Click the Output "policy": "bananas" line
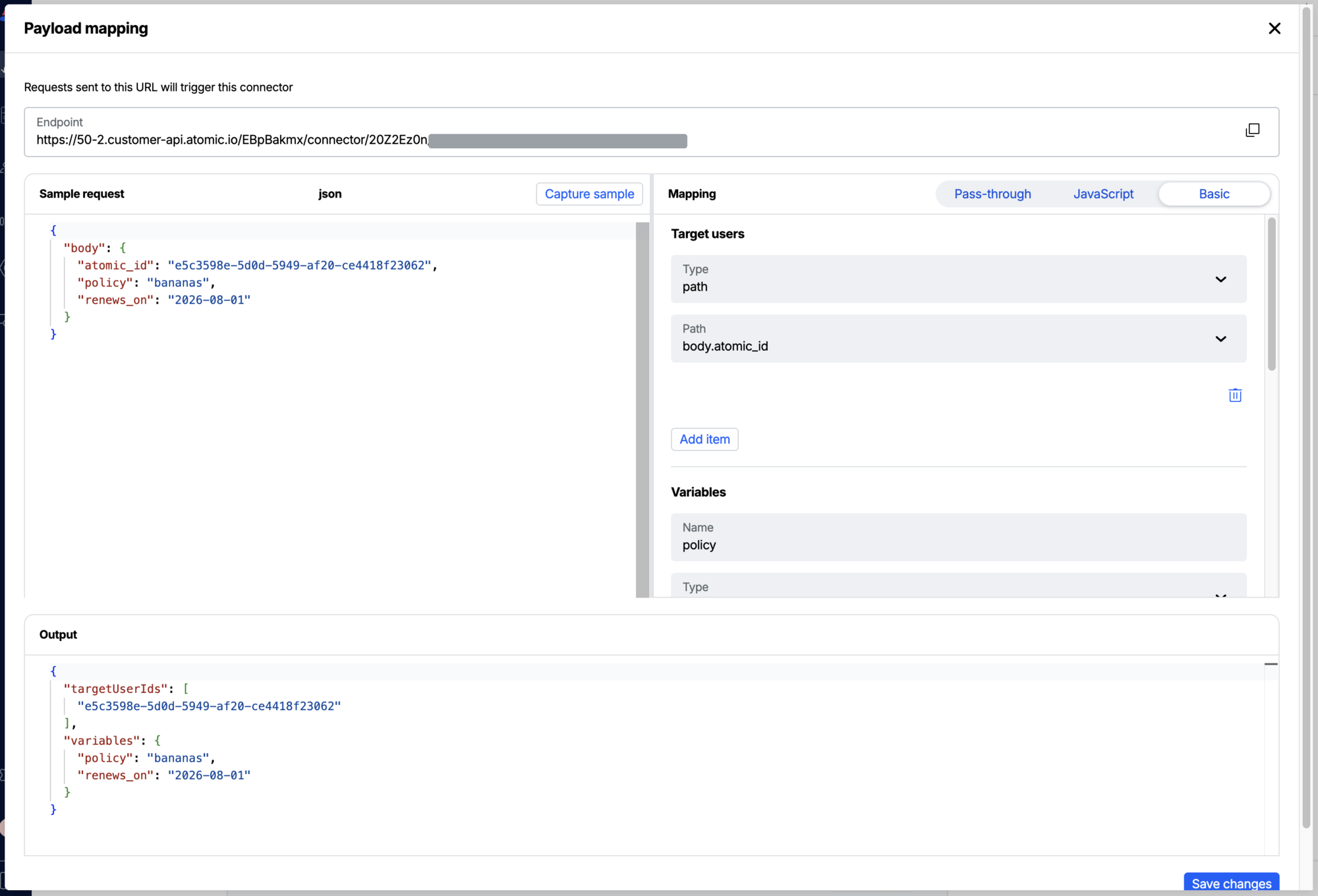Image resolution: width=1318 pixels, height=896 pixels. coord(146,758)
